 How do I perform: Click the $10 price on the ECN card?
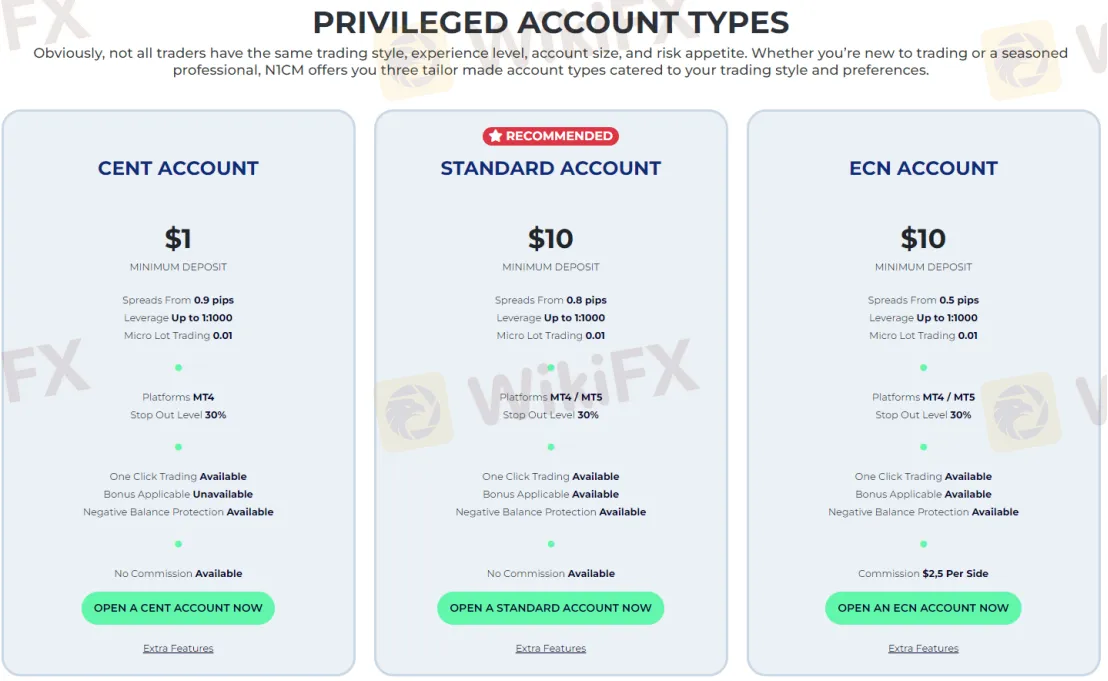[x=922, y=239]
